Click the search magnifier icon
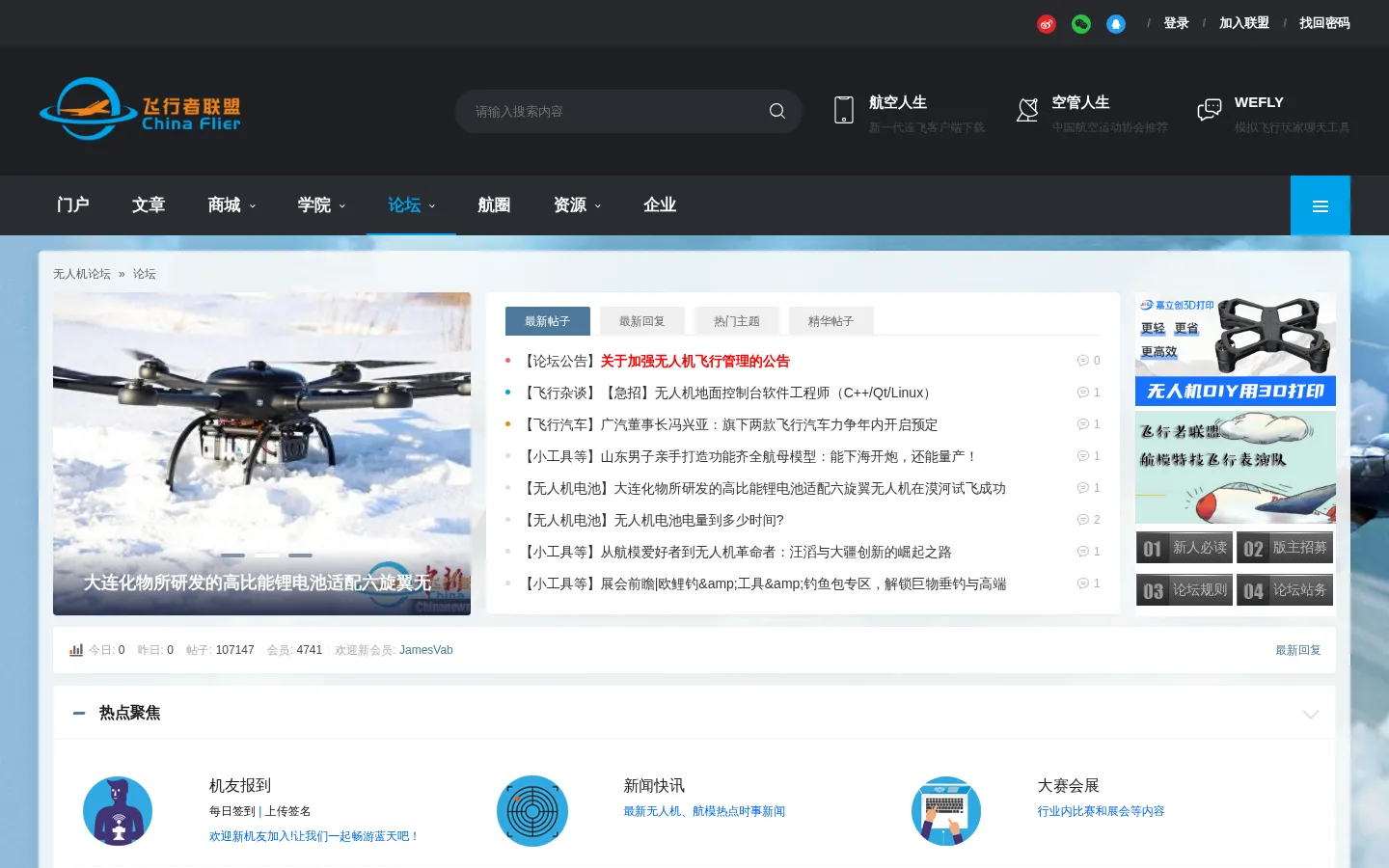Viewport: 1389px width, 868px height. click(777, 111)
